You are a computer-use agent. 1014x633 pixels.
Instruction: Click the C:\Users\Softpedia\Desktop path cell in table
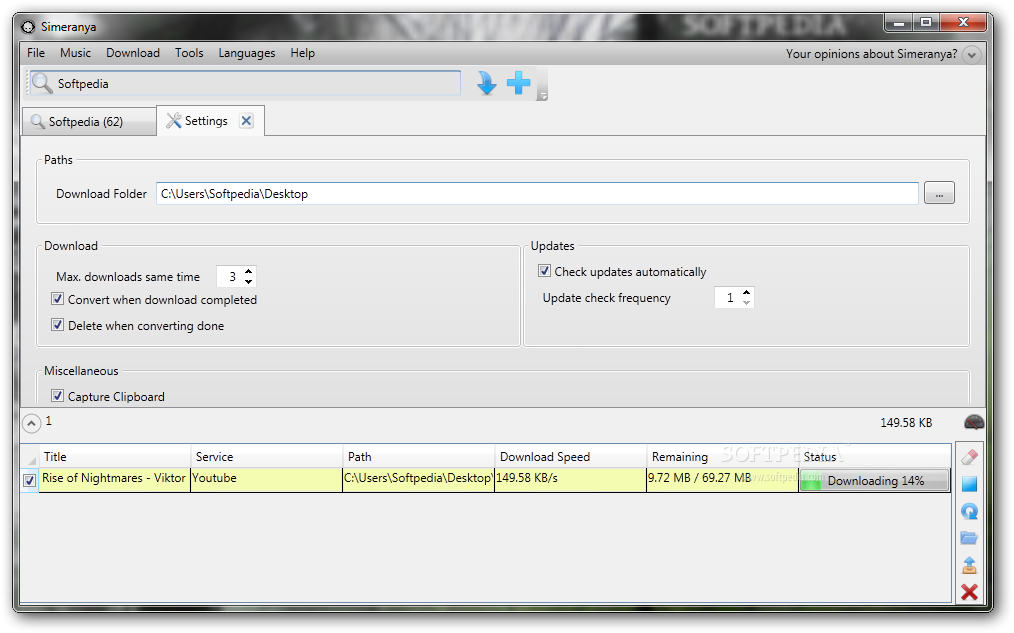418,478
